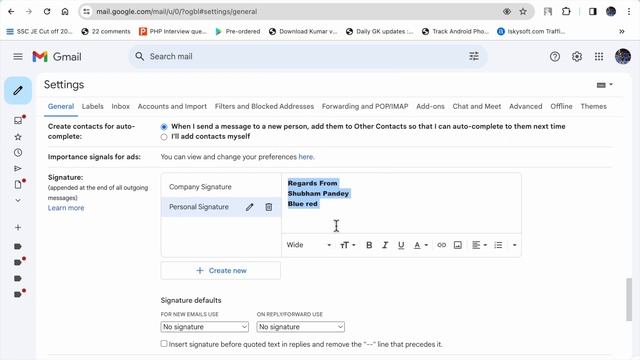
Task: Open PHP Interview que... bookmark
Action: tap(173, 31)
